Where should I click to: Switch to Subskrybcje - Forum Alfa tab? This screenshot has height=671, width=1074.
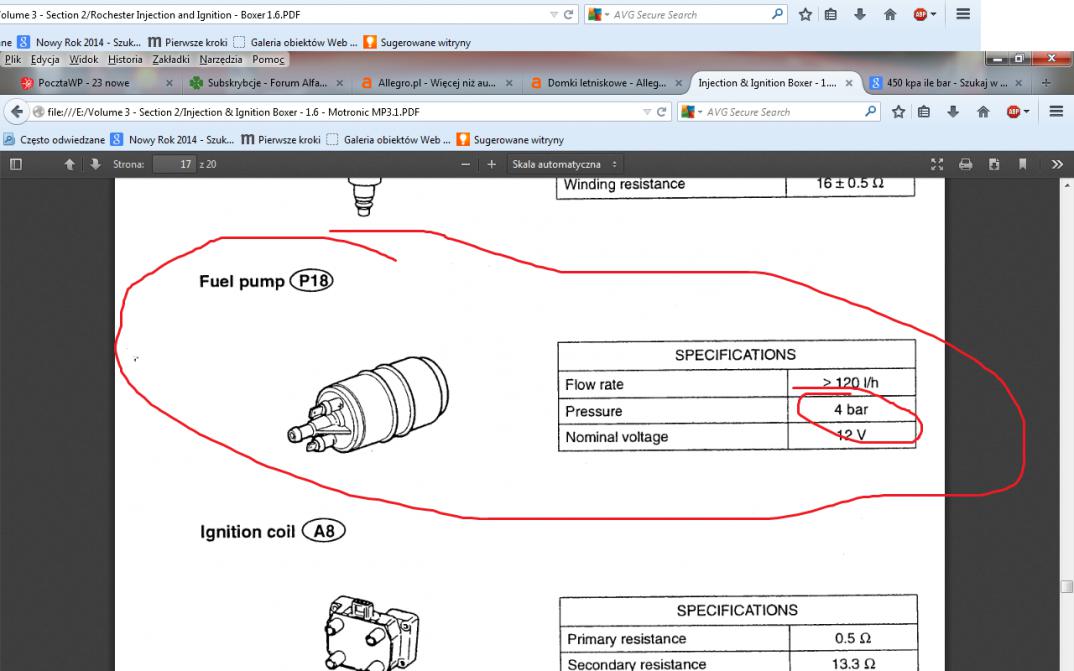pyautogui.click(x=267, y=83)
